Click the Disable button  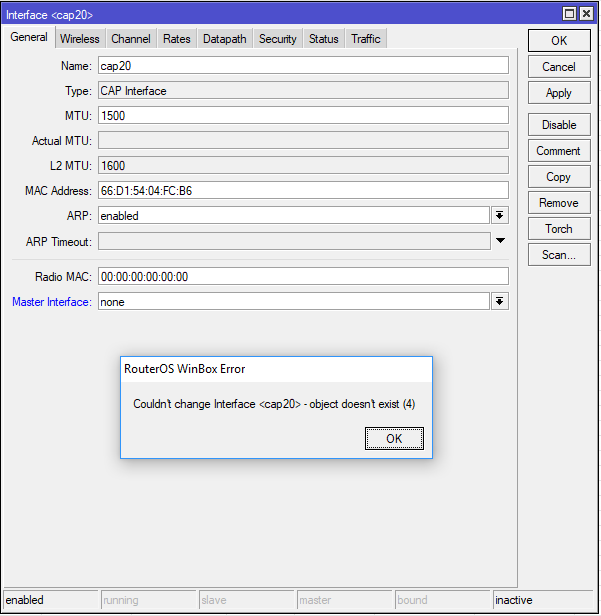coord(559,125)
